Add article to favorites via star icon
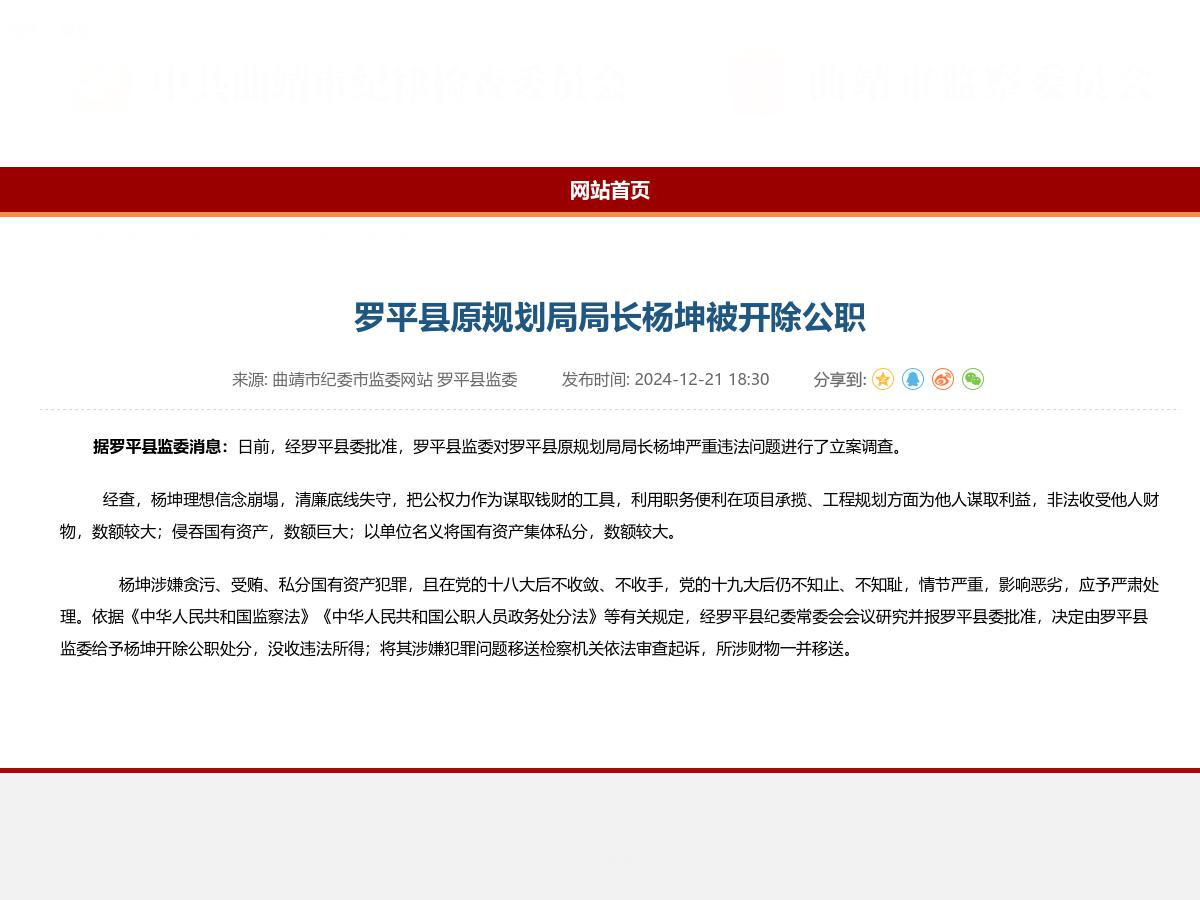 click(x=881, y=380)
